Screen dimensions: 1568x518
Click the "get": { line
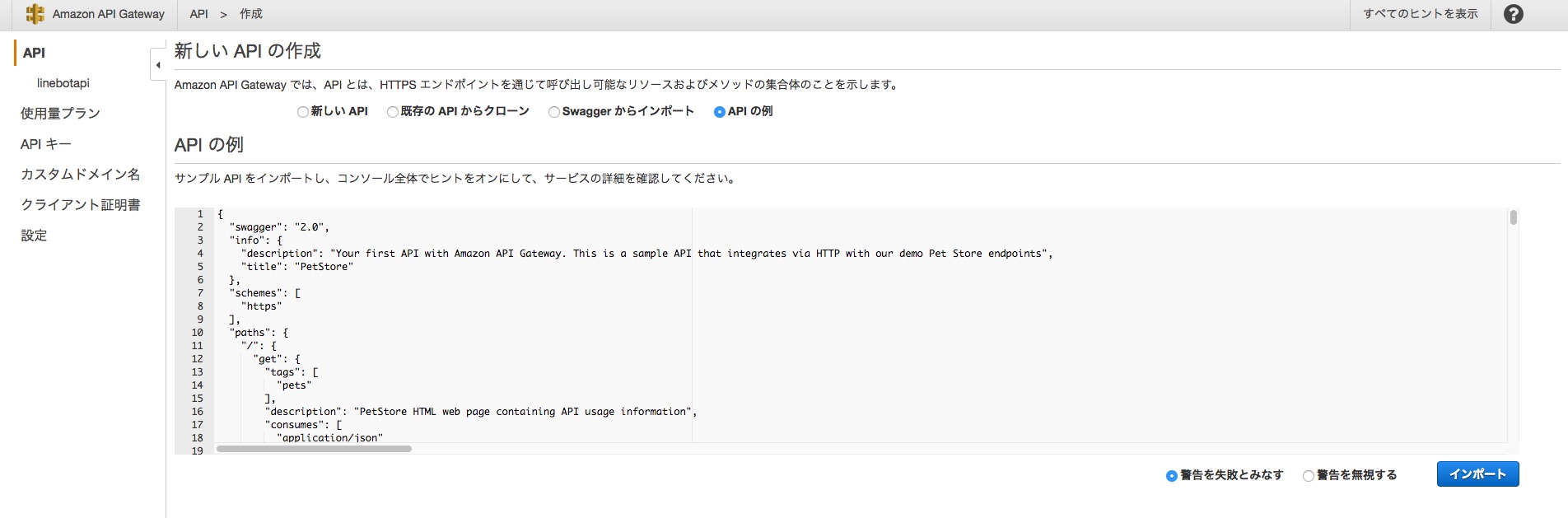[x=277, y=359]
